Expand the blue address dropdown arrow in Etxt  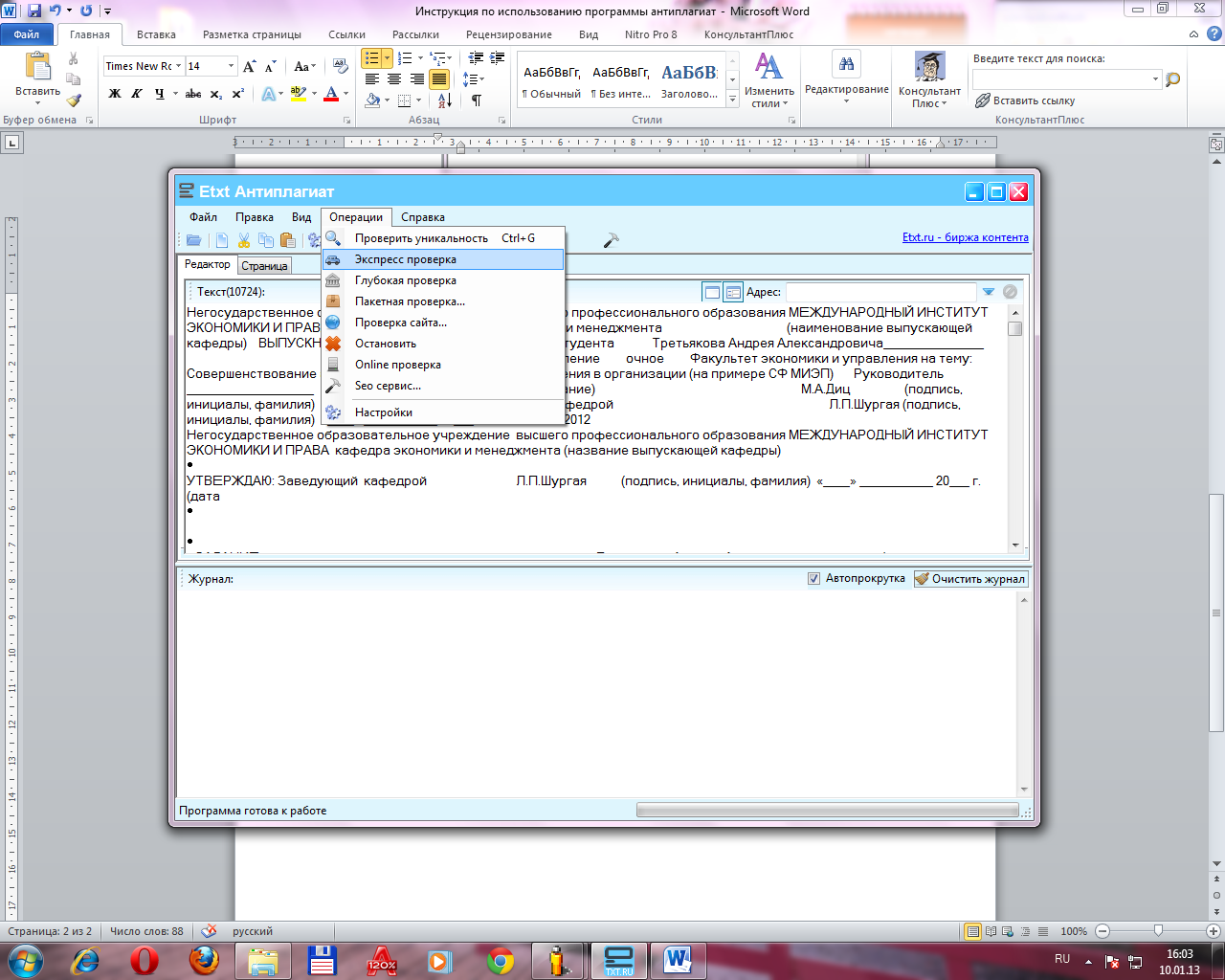point(989,292)
